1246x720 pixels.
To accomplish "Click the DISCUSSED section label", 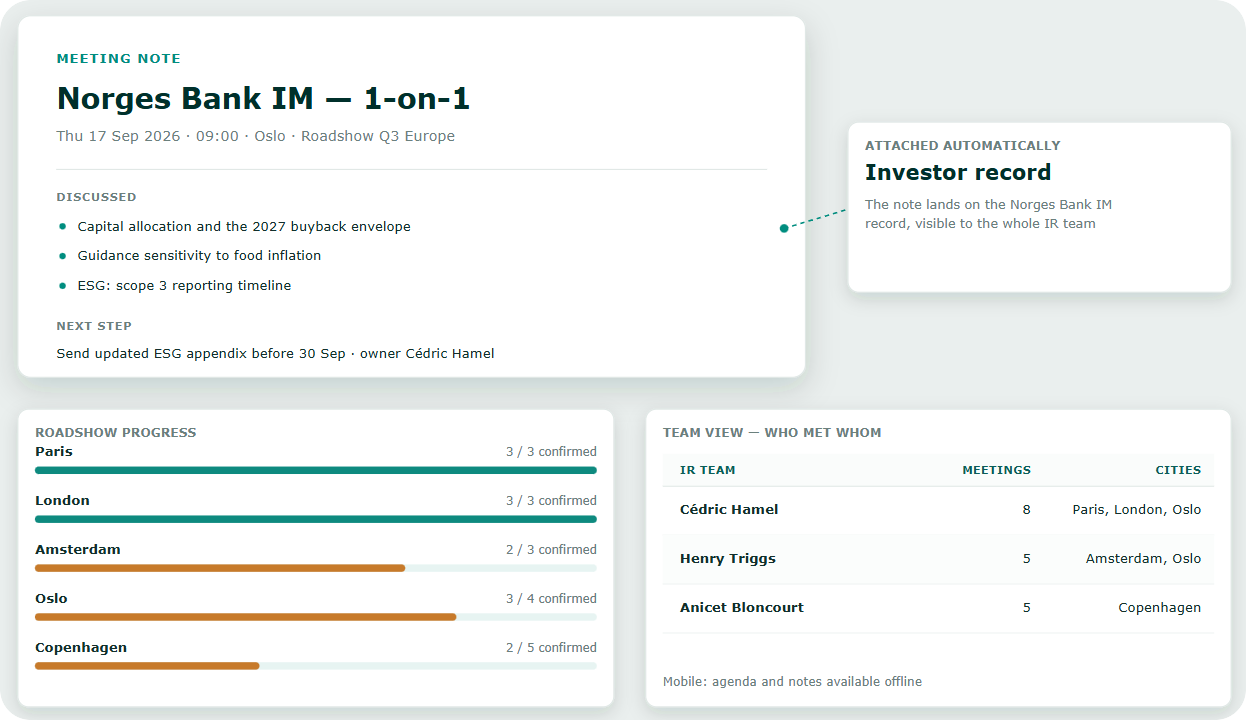I will pyautogui.click(x=96, y=197).
